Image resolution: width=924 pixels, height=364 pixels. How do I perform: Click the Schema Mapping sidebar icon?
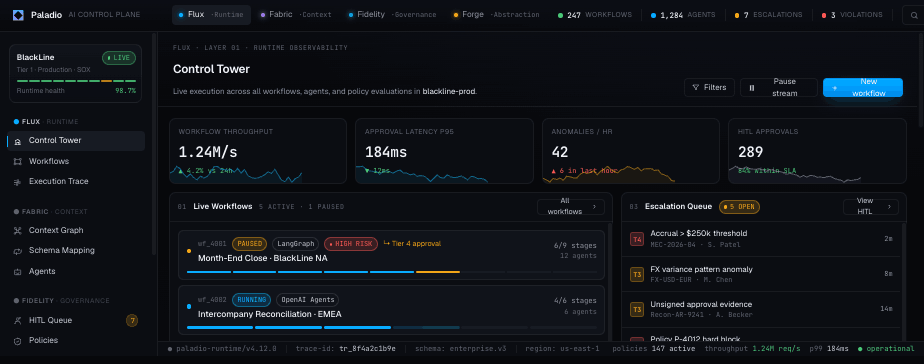[x=18, y=251]
